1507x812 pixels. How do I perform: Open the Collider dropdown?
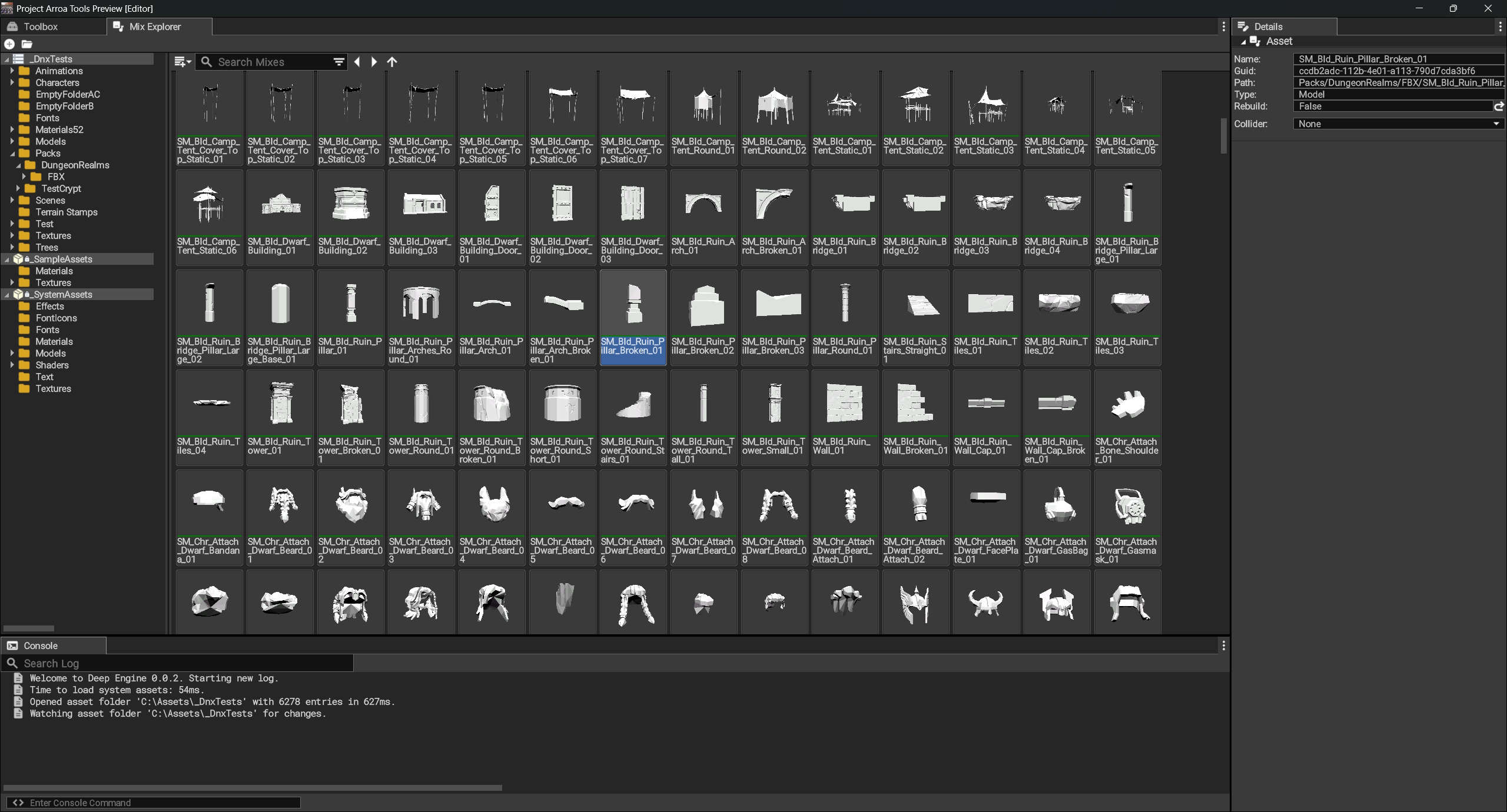[x=1399, y=124]
